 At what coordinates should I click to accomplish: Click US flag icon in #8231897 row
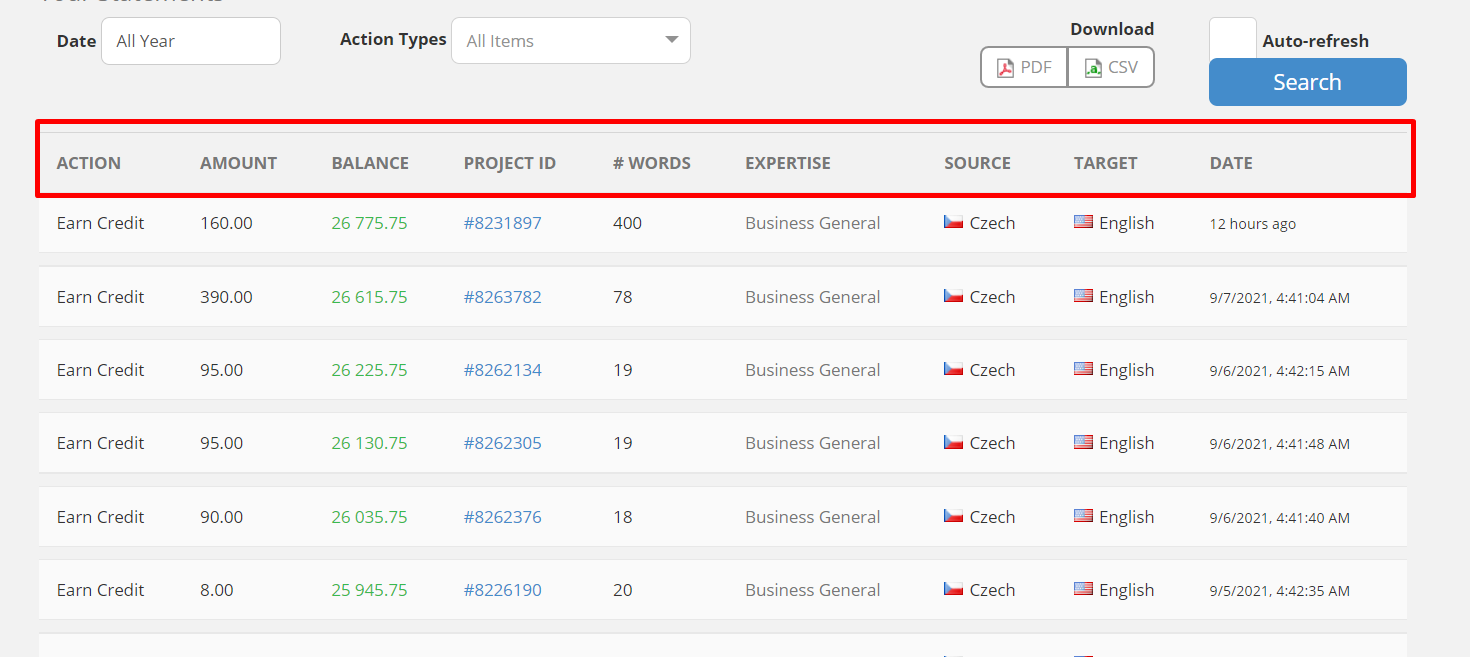point(1083,222)
